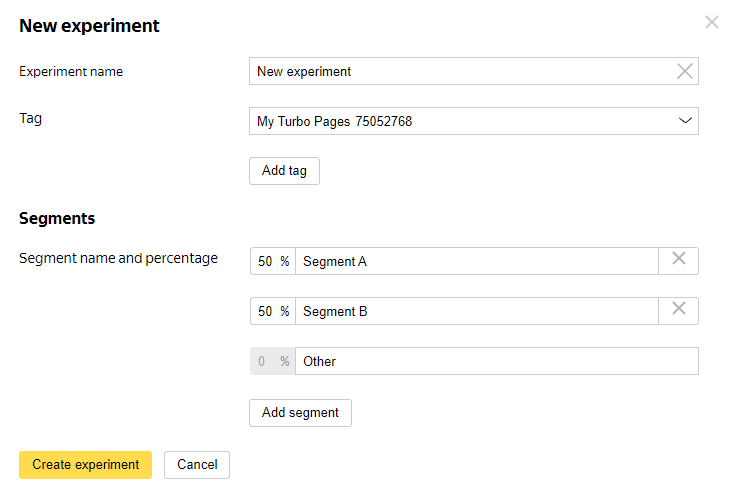Click the Tag field label
The height and width of the screenshot is (495, 739).
(x=31, y=119)
